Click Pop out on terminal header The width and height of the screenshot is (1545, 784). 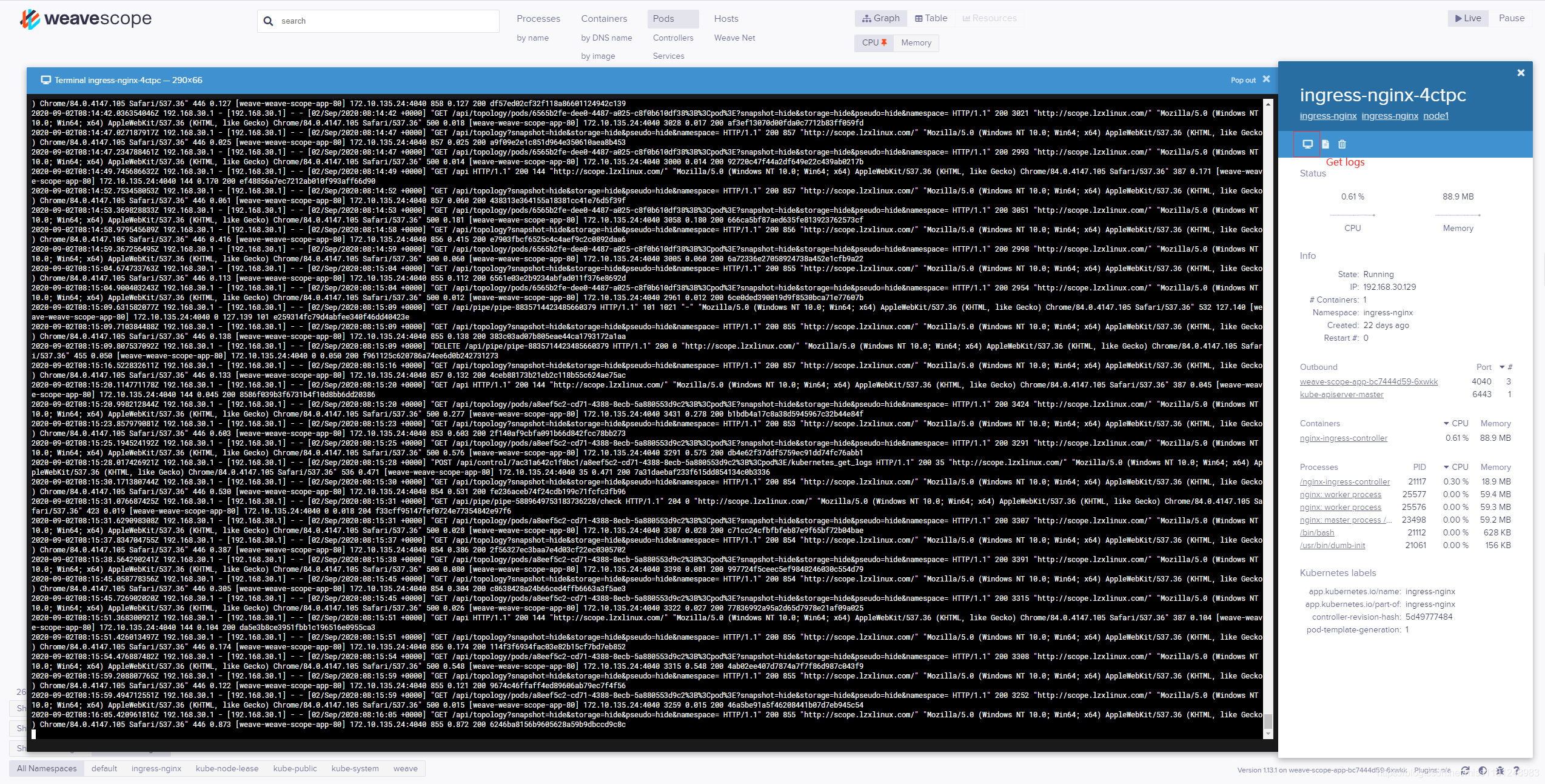[x=1243, y=80]
